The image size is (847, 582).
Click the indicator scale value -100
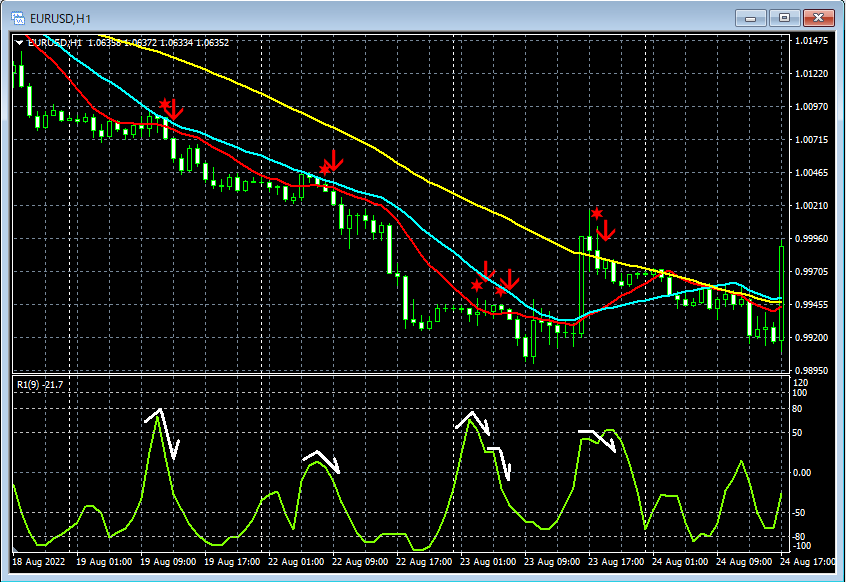coord(801,546)
